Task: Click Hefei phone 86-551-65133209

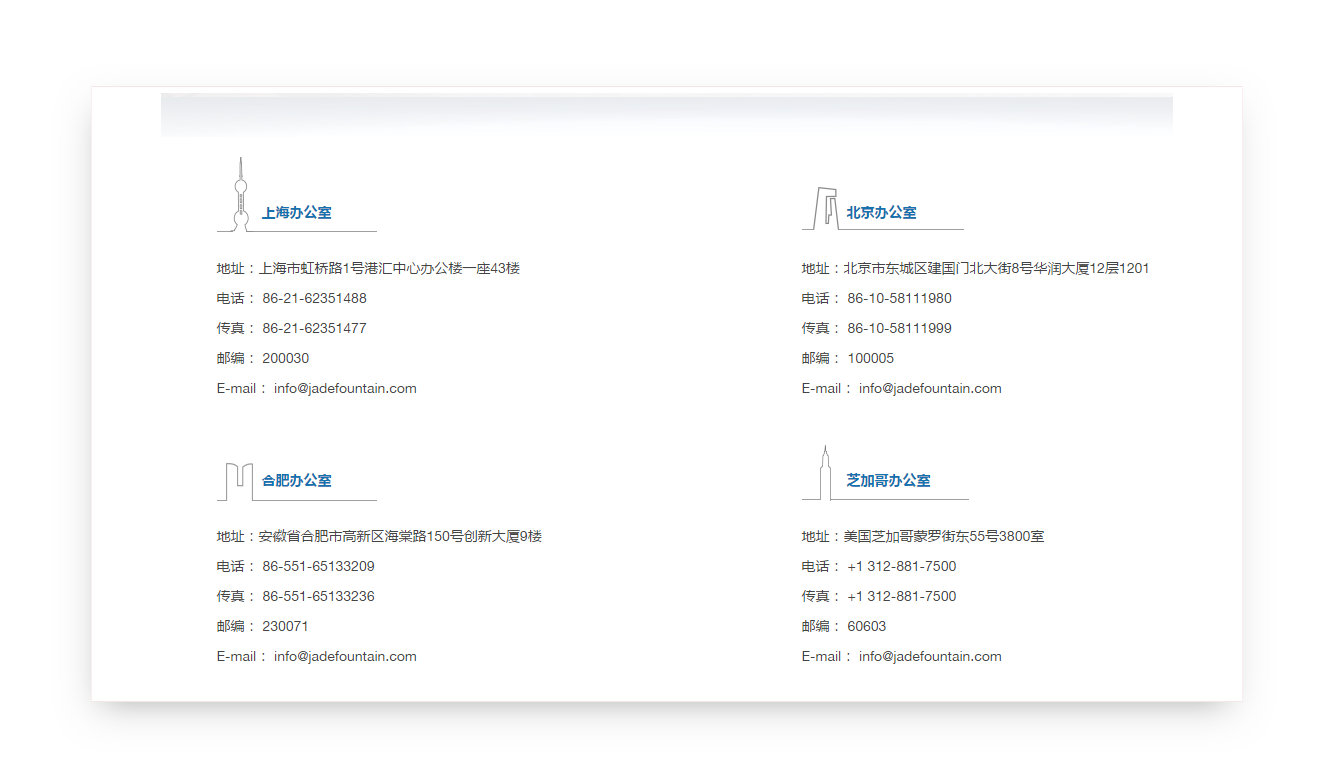Action: pos(319,567)
